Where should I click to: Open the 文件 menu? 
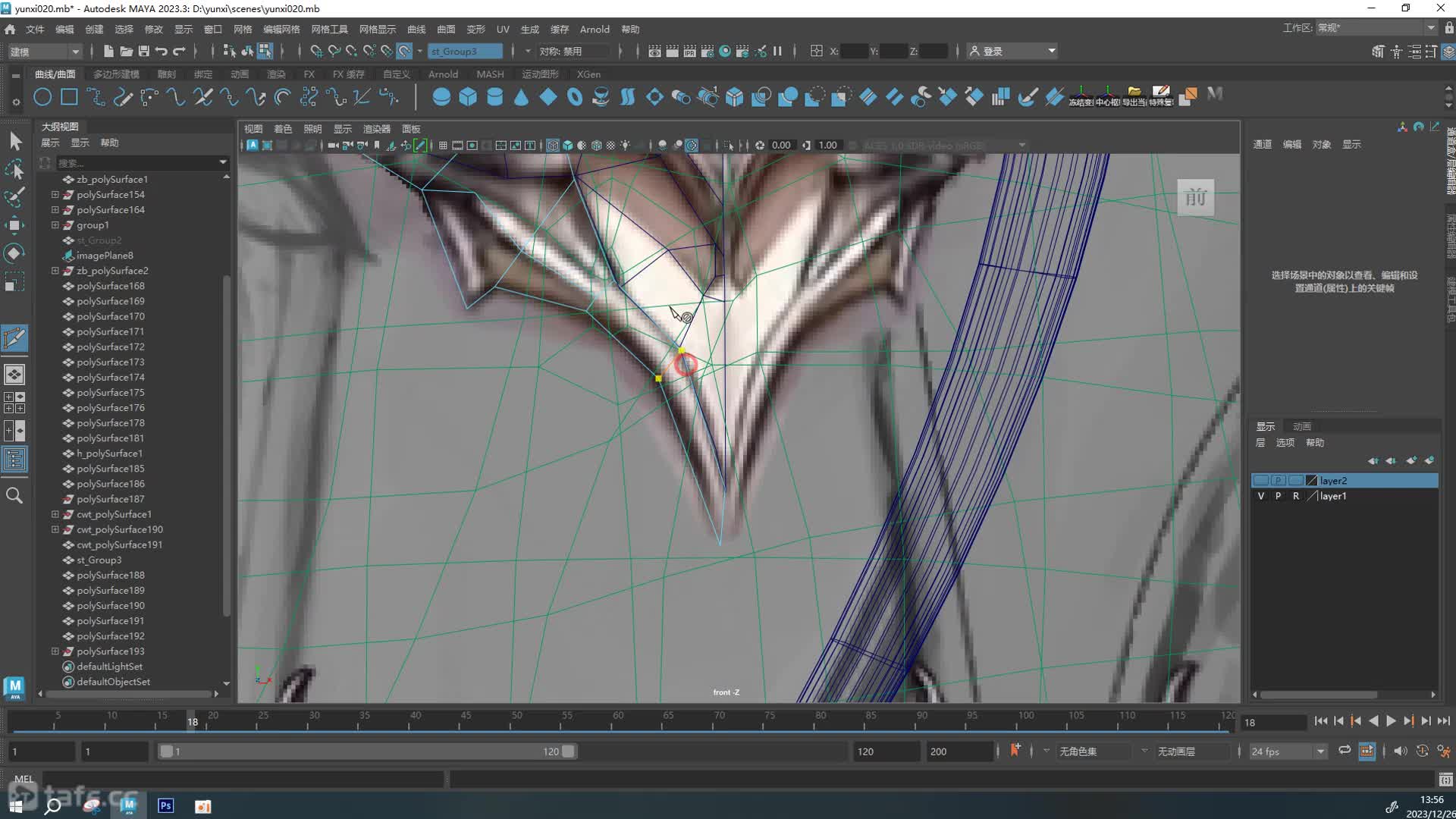(x=35, y=29)
